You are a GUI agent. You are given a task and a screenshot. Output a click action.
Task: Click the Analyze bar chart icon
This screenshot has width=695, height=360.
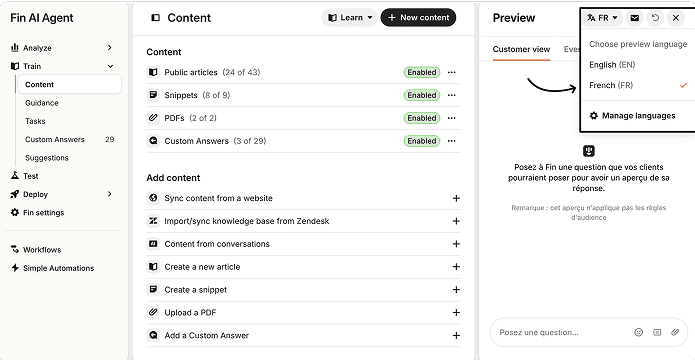15,47
